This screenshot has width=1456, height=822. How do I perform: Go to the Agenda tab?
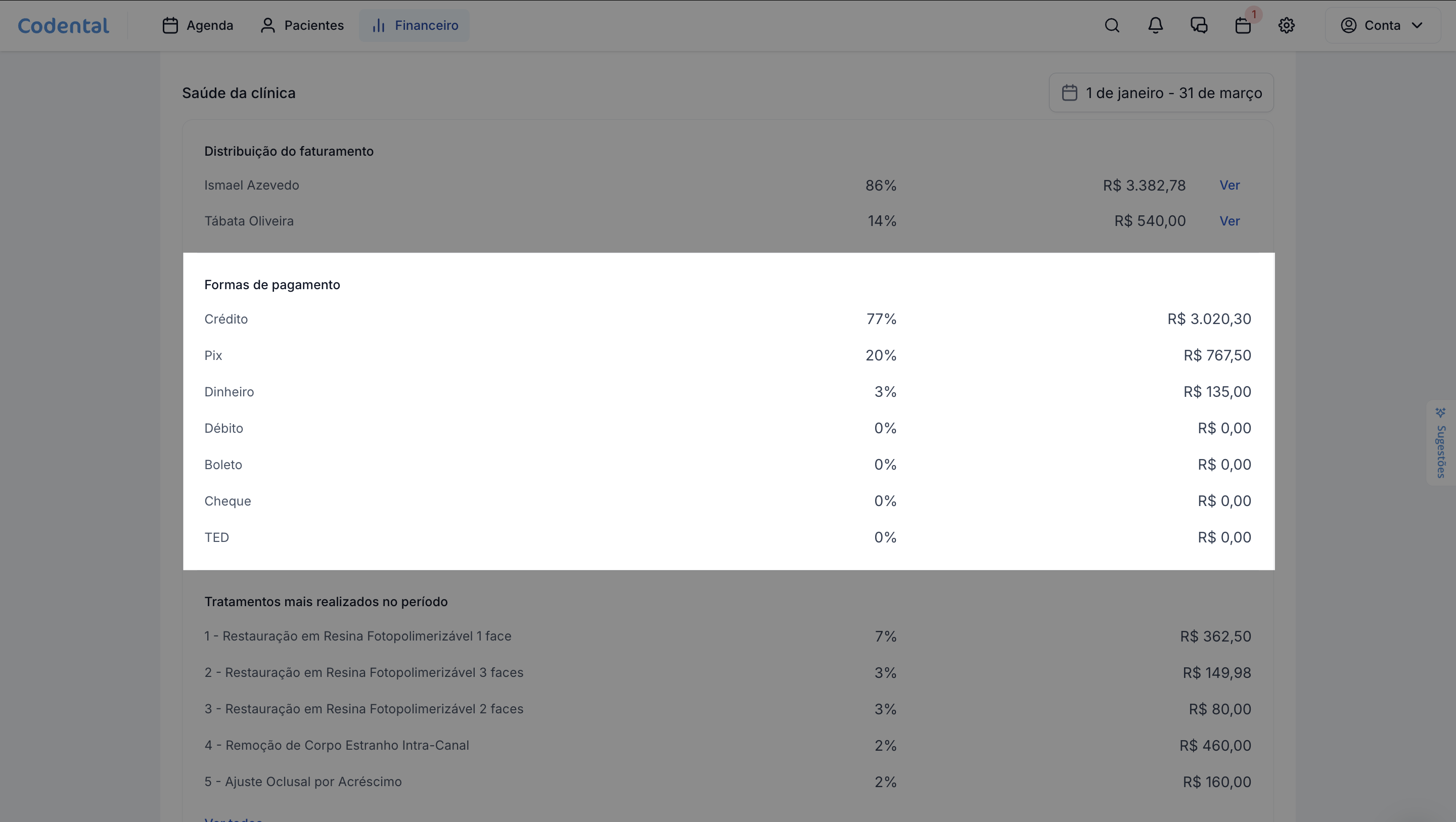coord(198,25)
